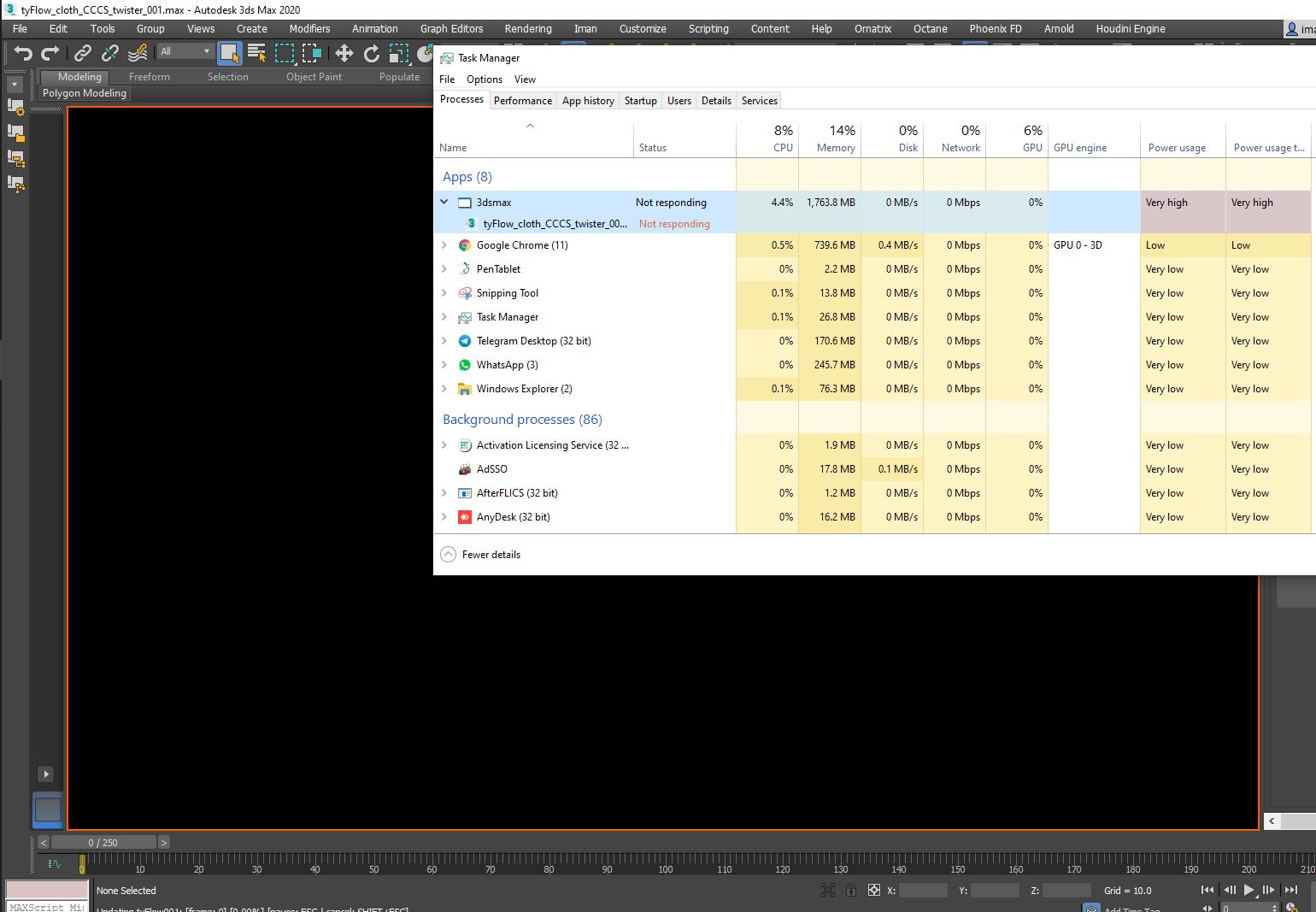Viewport: 1316px width, 912px height.
Task: Click the Undo arrow in 3ds Max toolbar
Action: (23, 54)
